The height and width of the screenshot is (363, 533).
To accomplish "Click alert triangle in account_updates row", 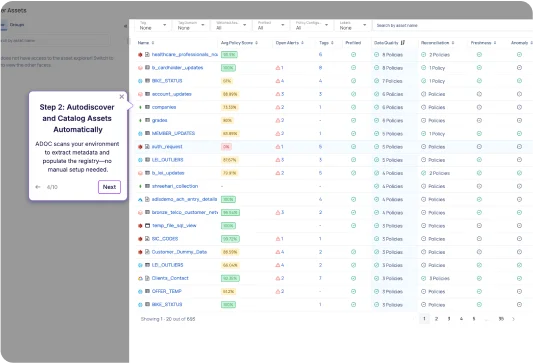I will pos(278,94).
